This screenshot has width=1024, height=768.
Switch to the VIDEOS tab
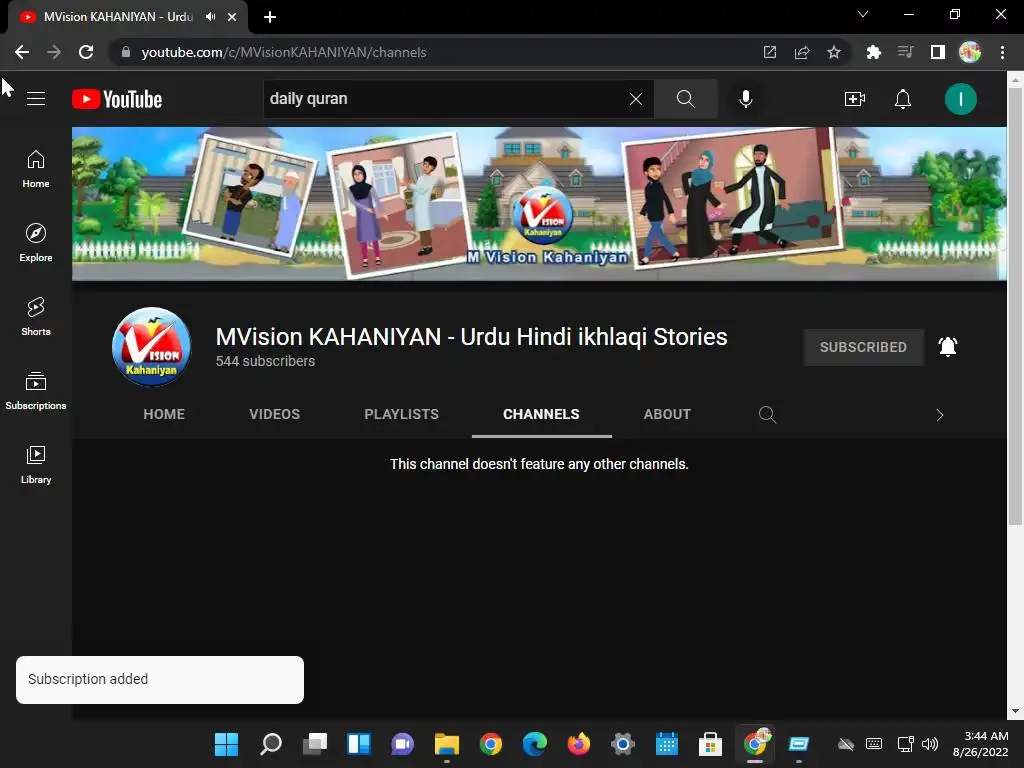(x=274, y=414)
